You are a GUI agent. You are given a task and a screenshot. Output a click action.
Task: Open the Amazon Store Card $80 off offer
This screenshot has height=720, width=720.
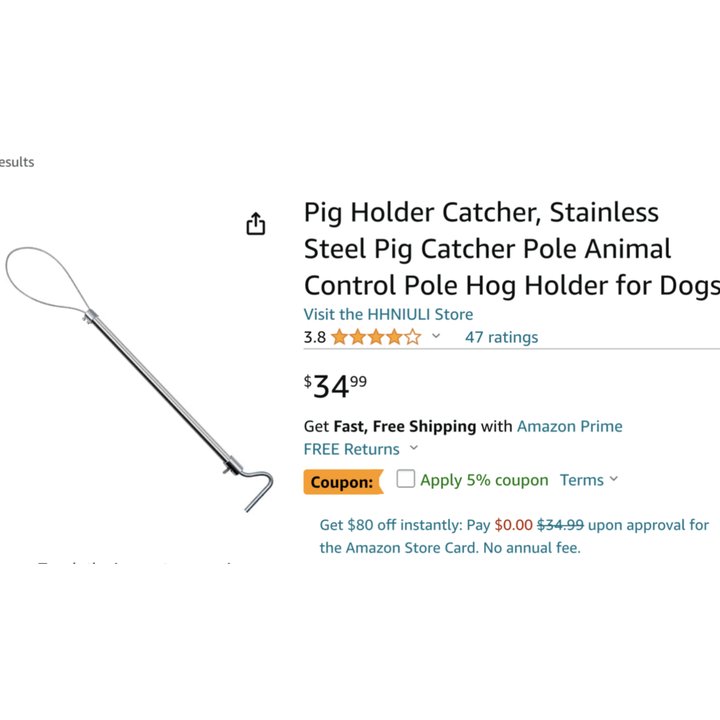coord(514,536)
